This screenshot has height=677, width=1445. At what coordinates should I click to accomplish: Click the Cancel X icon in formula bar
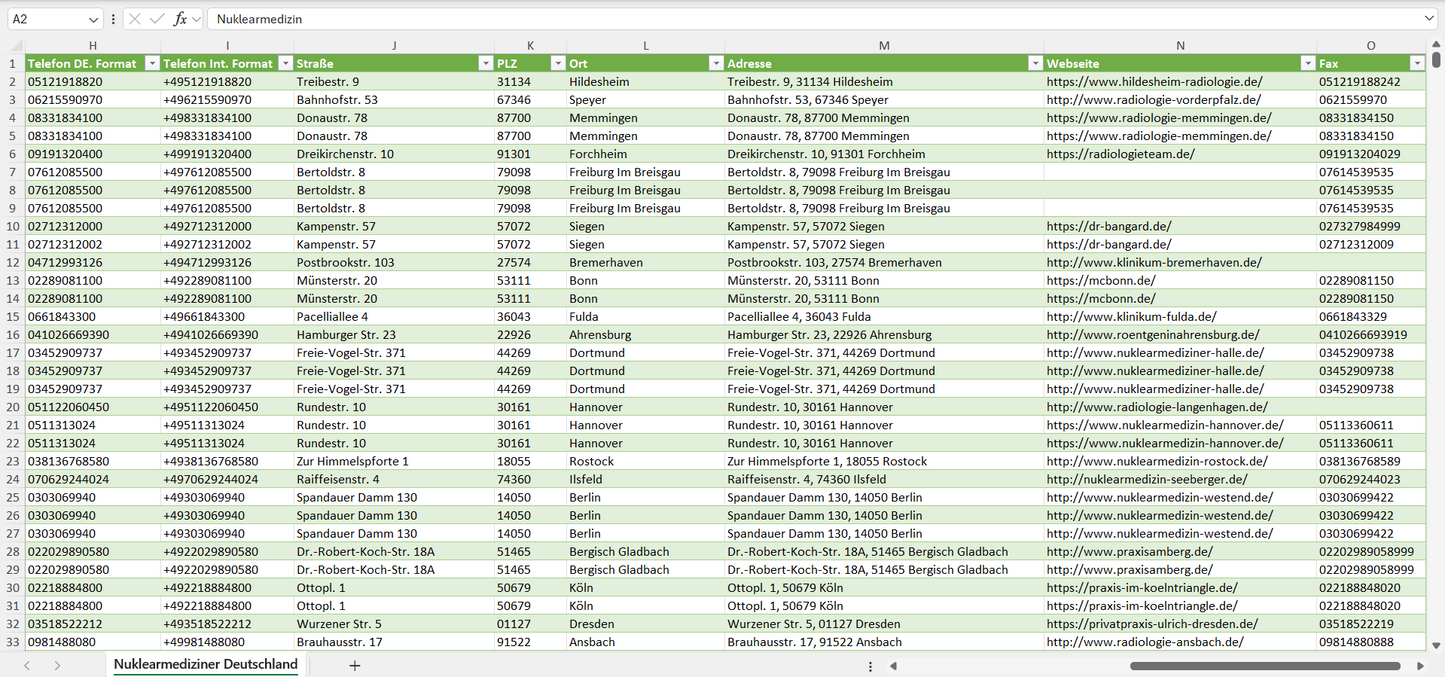(x=135, y=19)
